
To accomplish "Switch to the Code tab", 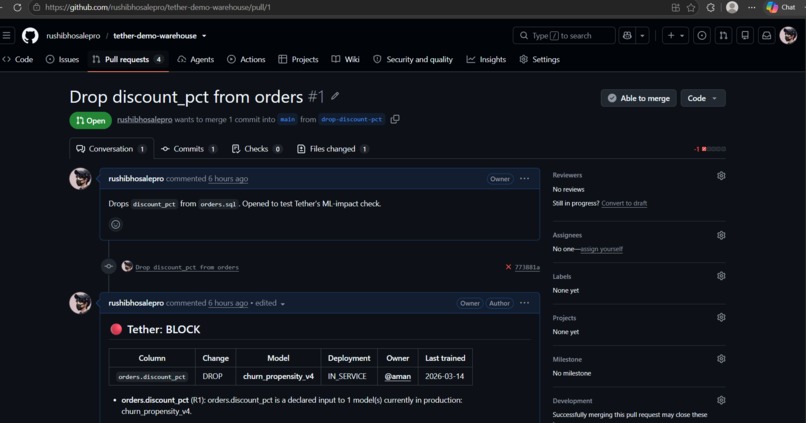I will (x=17, y=59).
